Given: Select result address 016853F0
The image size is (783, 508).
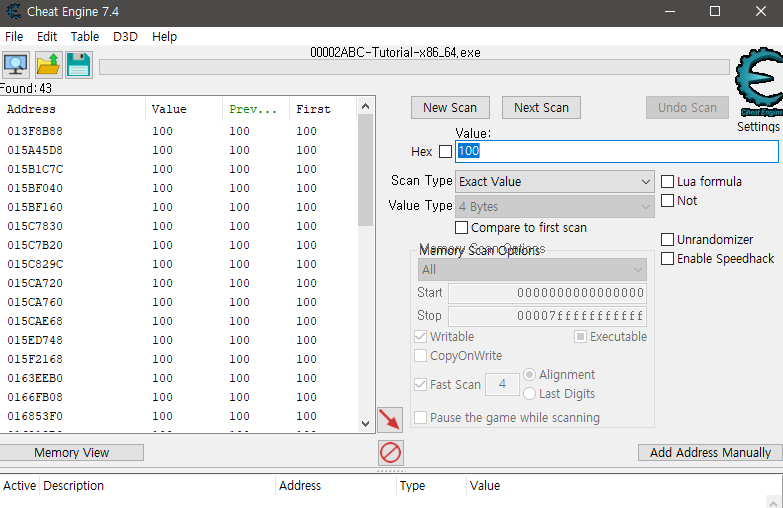Looking at the screenshot, I should (35, 416).
